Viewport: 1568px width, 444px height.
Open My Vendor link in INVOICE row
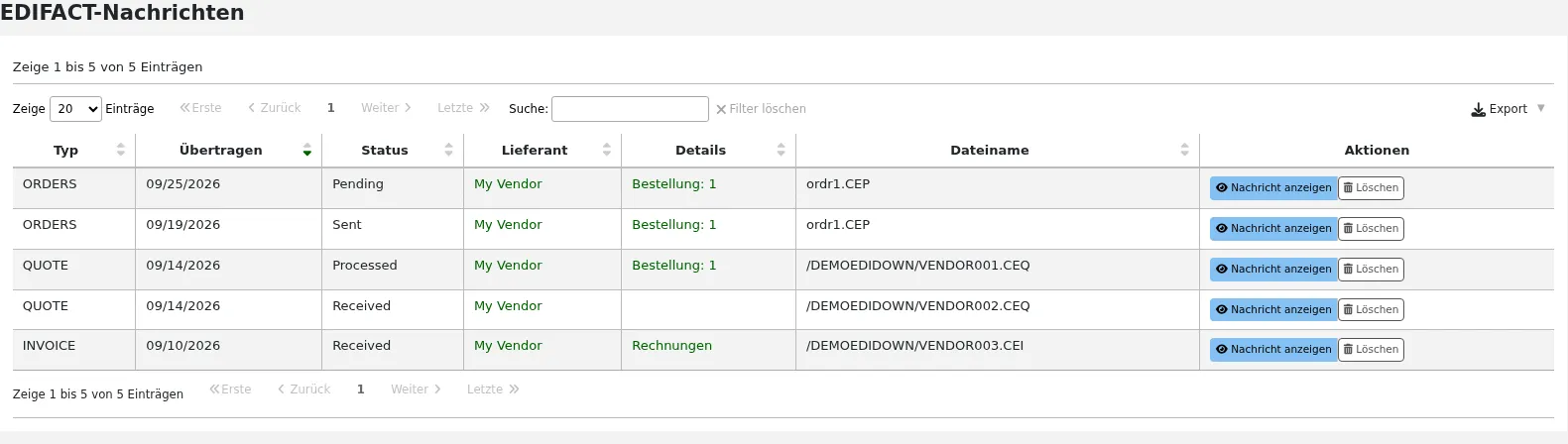[x=508, y=346]
